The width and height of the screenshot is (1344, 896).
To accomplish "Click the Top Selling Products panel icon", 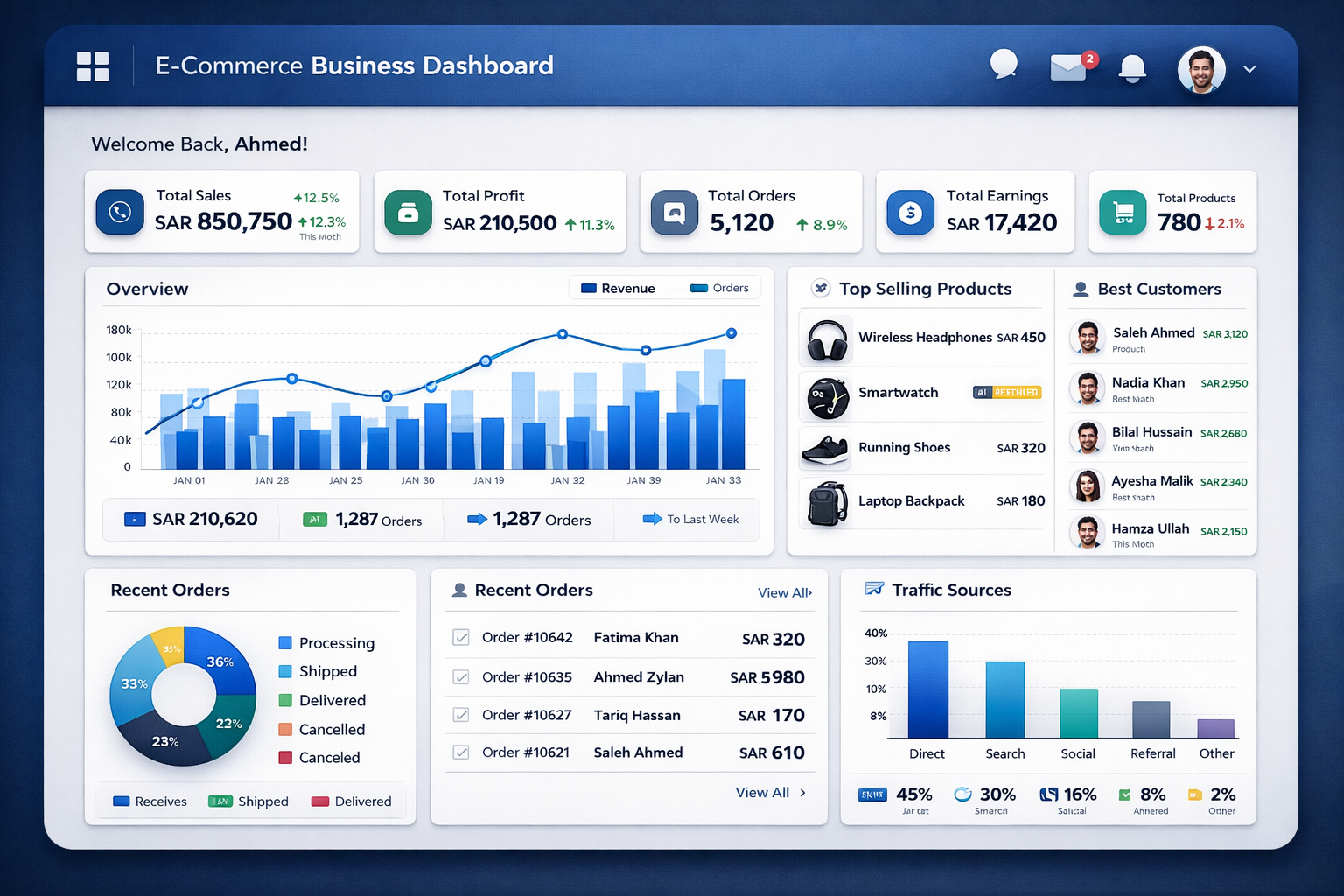I will coord(819,288).
